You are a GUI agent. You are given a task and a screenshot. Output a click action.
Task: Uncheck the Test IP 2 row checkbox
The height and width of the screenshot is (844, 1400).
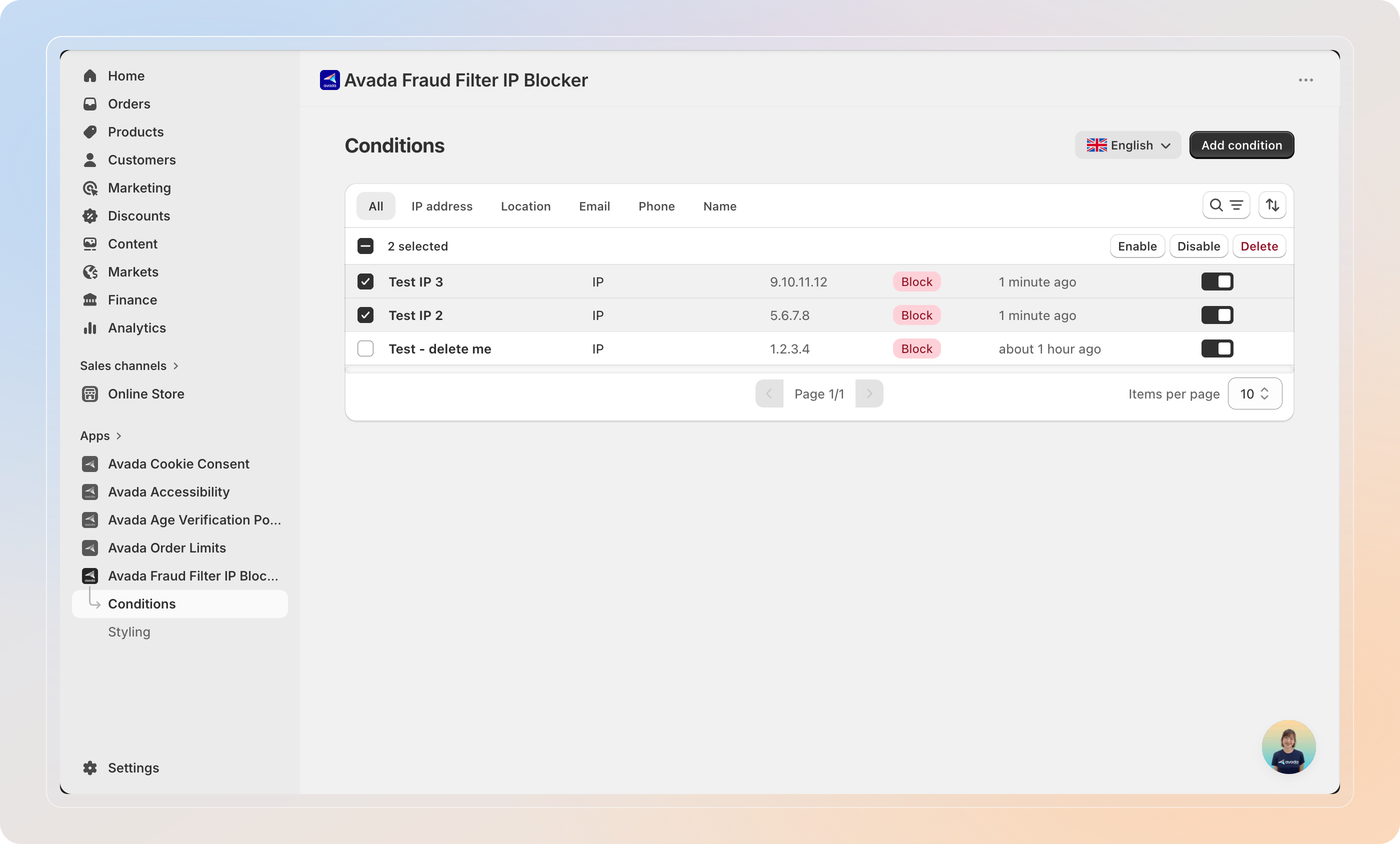(x=365, y=315)
